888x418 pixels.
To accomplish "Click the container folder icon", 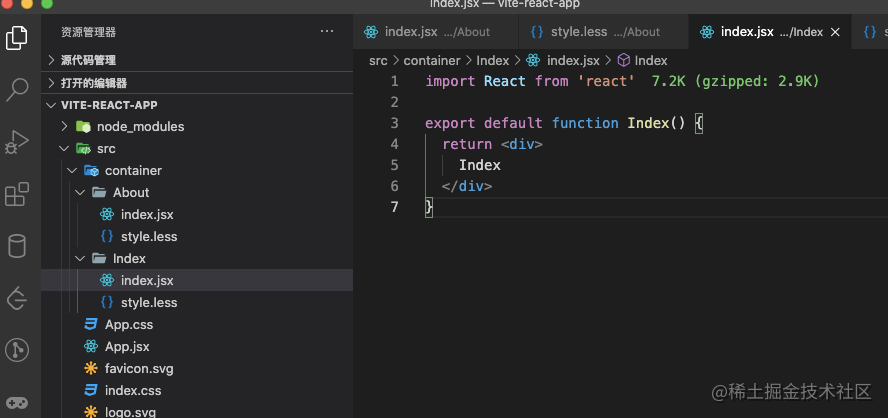I will 91,170.
